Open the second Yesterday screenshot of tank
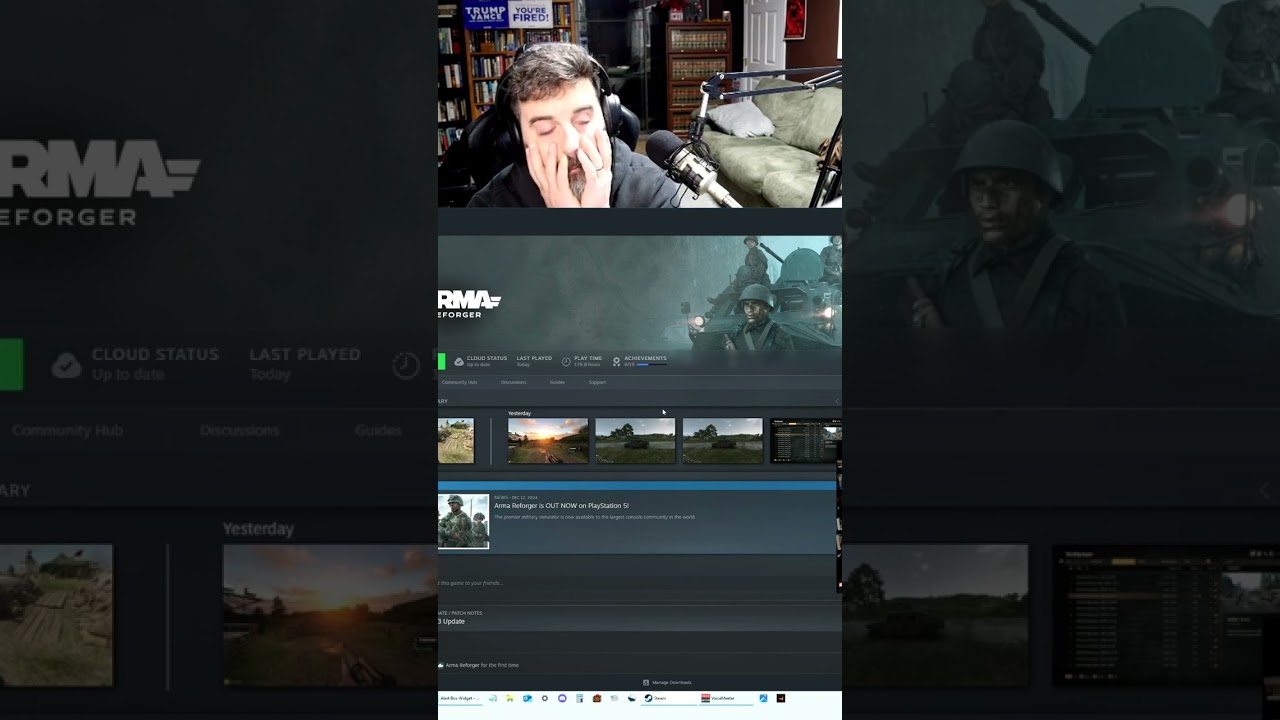 pyautogui.click(x=635, y=441)
